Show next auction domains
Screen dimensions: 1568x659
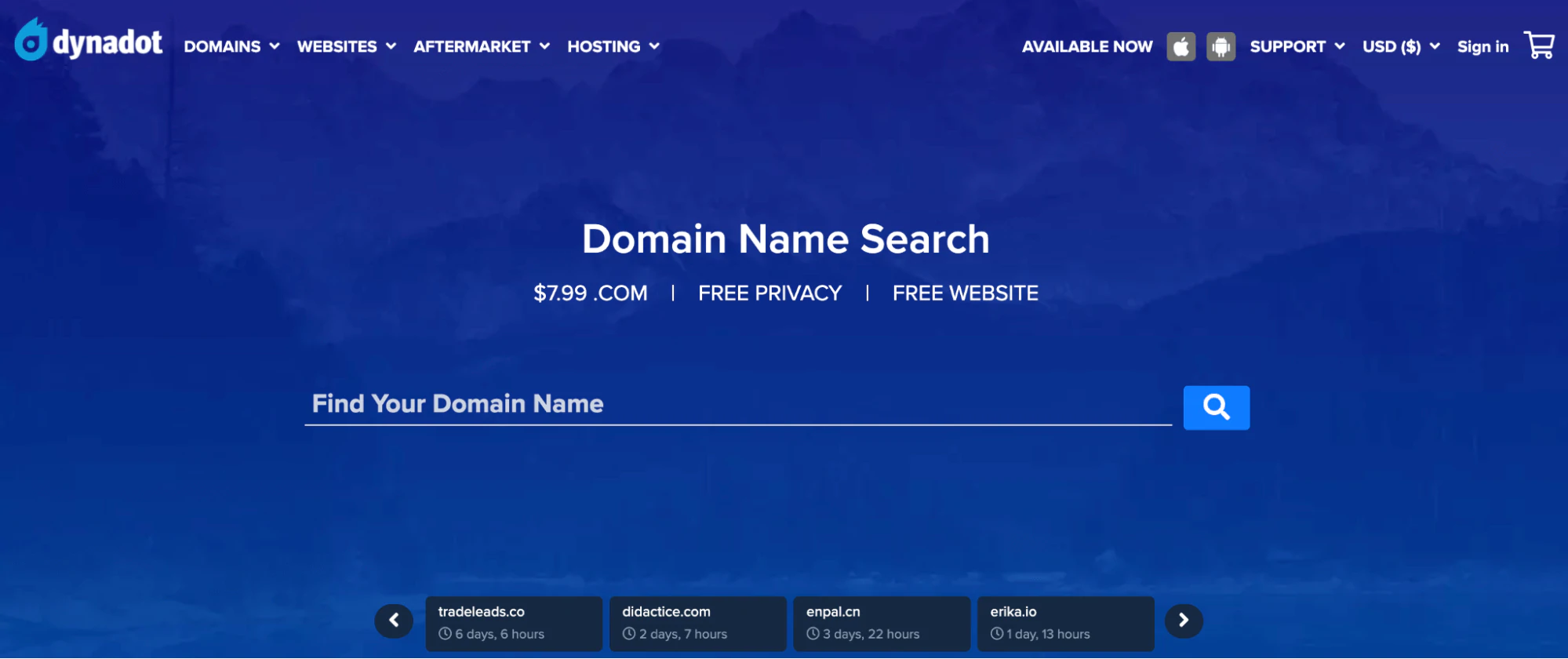(x=1184, y=621)
